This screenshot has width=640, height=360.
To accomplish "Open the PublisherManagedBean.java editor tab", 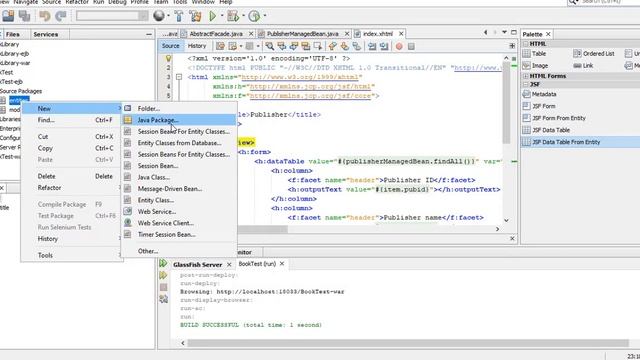I will 302,33.
